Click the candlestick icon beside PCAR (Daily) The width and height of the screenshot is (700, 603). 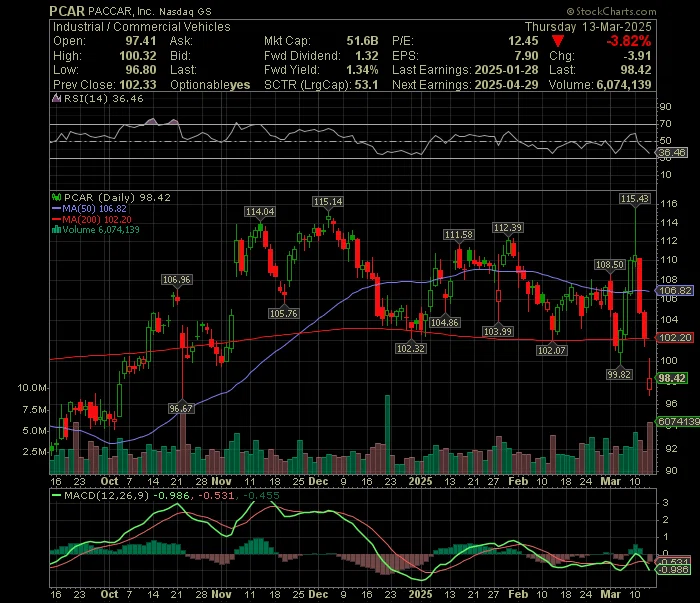[57, 197]
